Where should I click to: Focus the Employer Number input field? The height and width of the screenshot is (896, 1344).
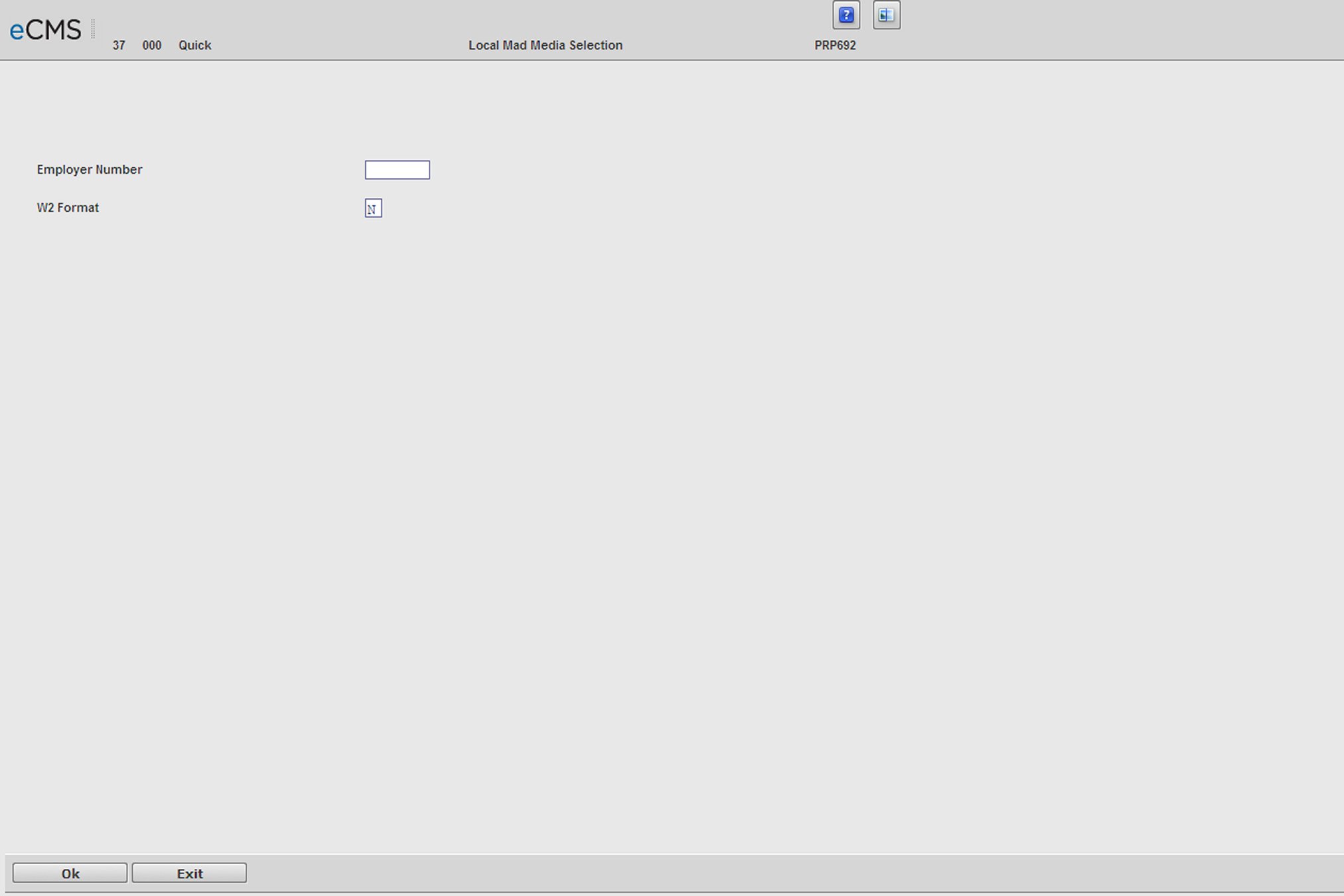pyautogui.click(x=398, y=170)
